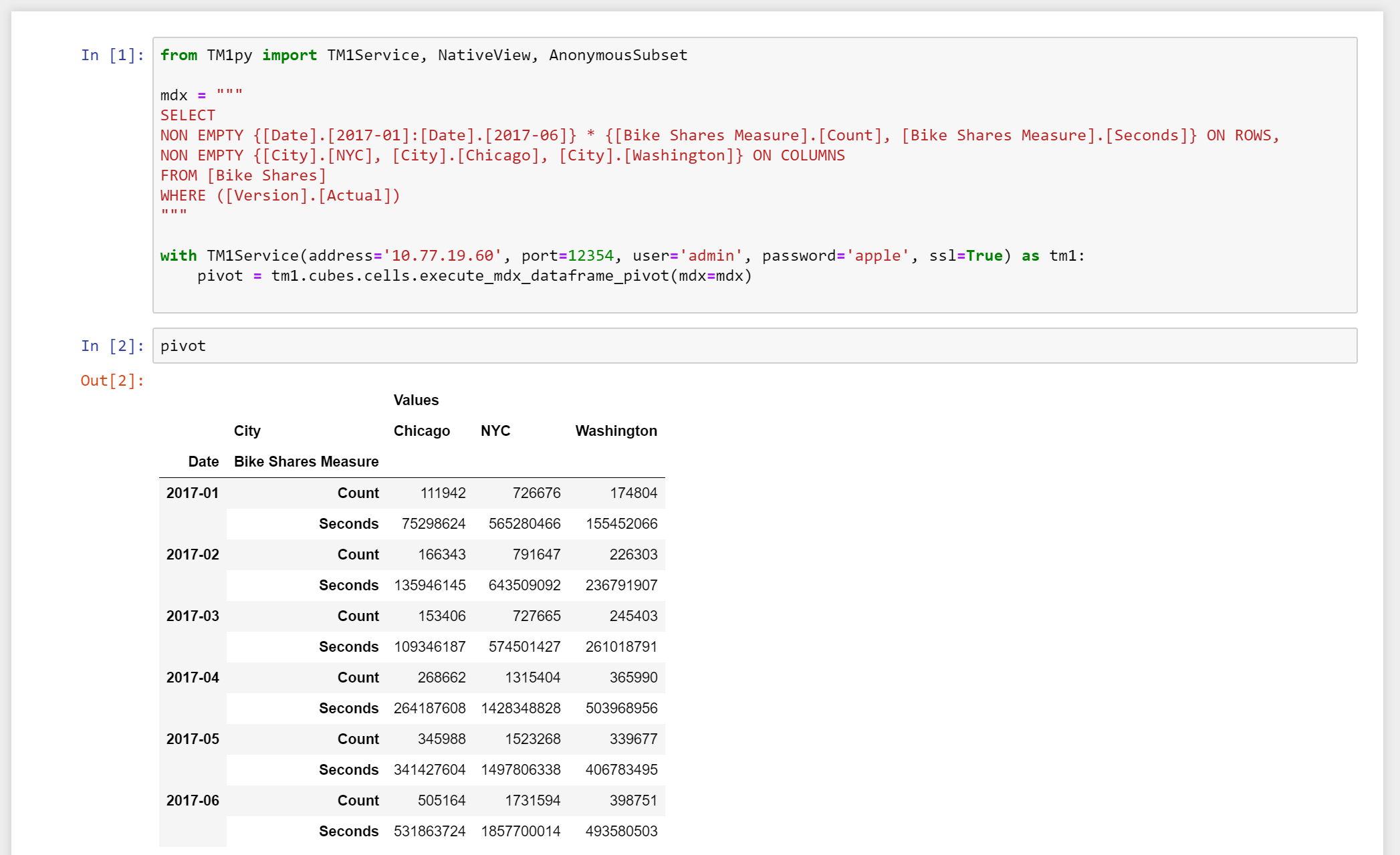Image resolution: width=1400 pixels, height=855 pixels.
Task: Click the Washington column header
Action: [x=616, y=431]
